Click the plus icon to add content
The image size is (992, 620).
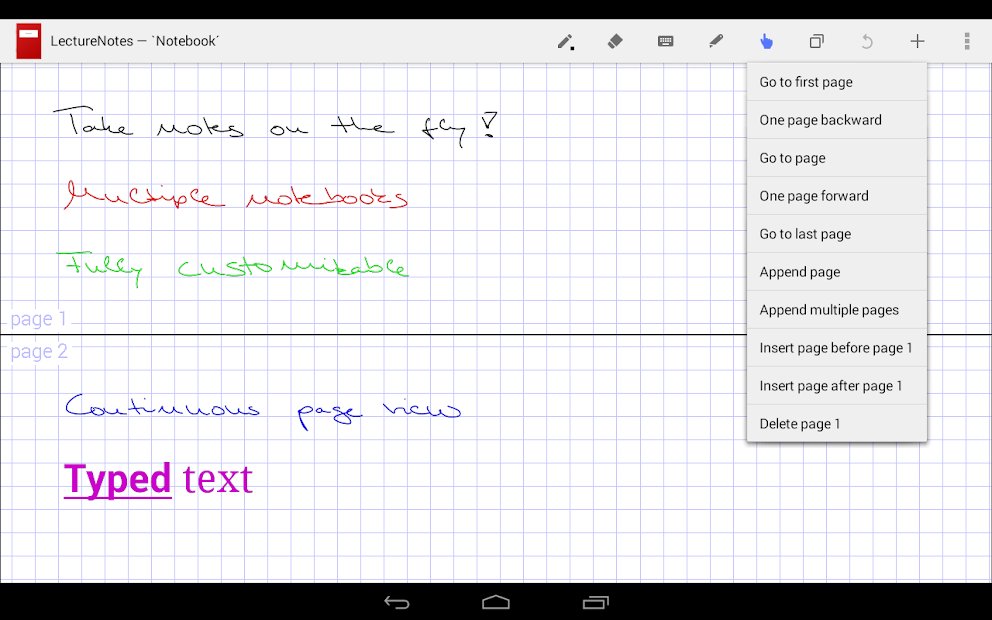(917, 41)
